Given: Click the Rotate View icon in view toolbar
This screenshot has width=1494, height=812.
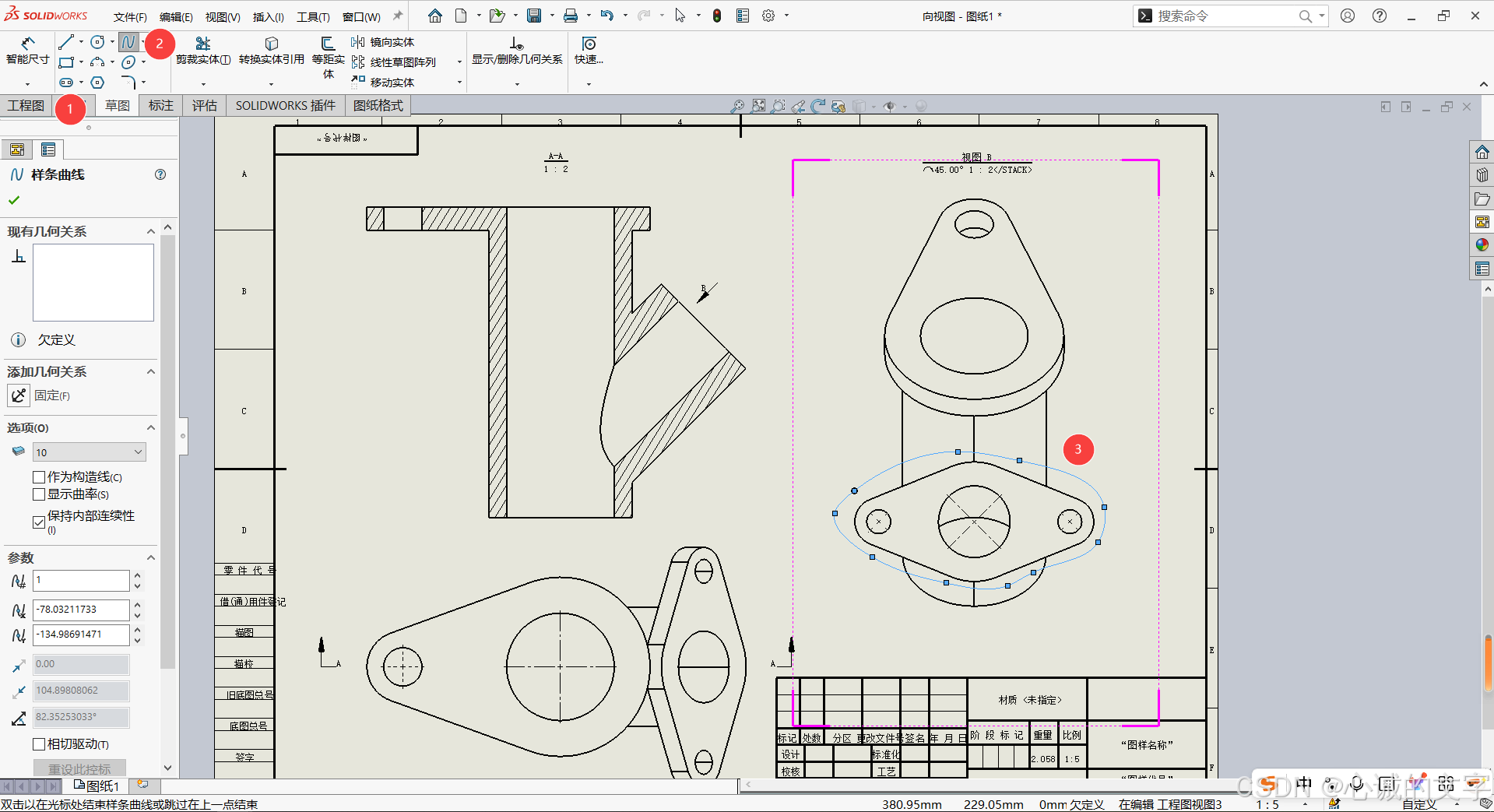Looking at the screenshot, I should coord(817,106).
